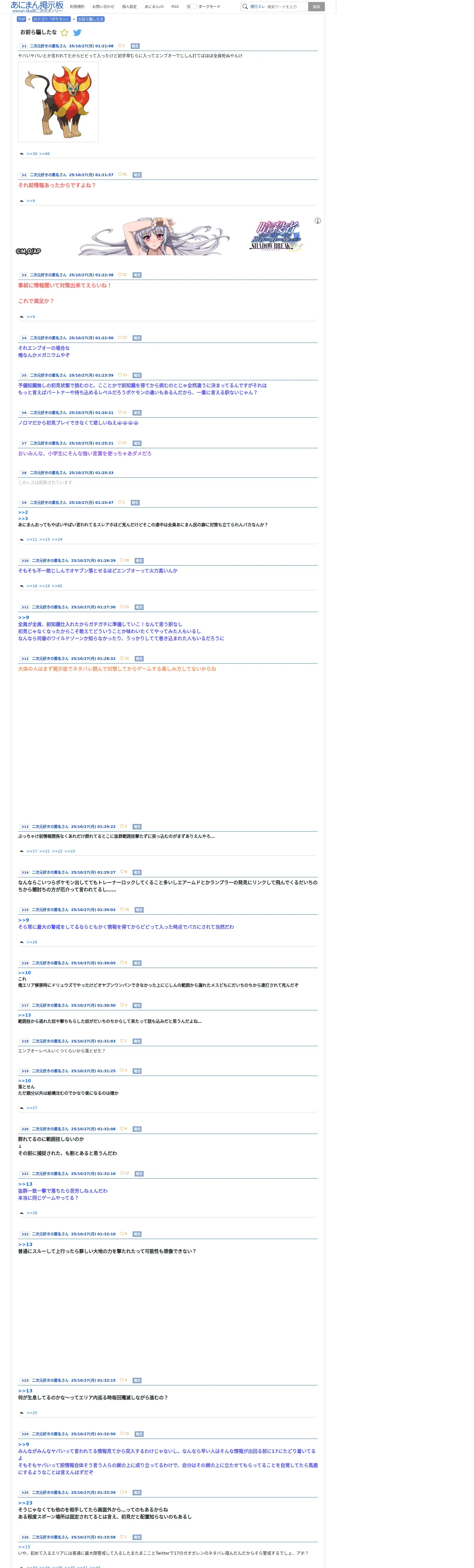Screen dimensions: 474x1568
Task: Open the 現行スレ search scope selector
Action: (x=258, y=7)
